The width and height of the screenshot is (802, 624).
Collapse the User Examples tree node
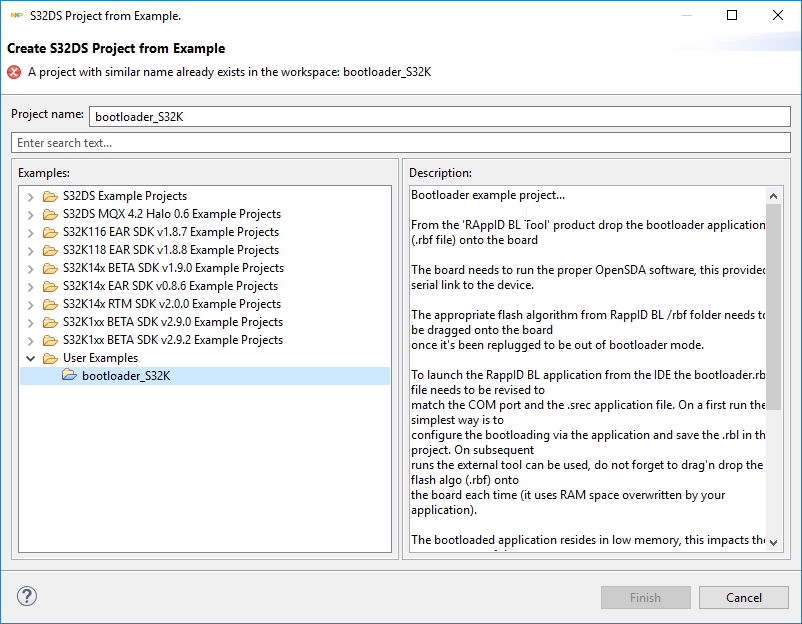[31, 358]
